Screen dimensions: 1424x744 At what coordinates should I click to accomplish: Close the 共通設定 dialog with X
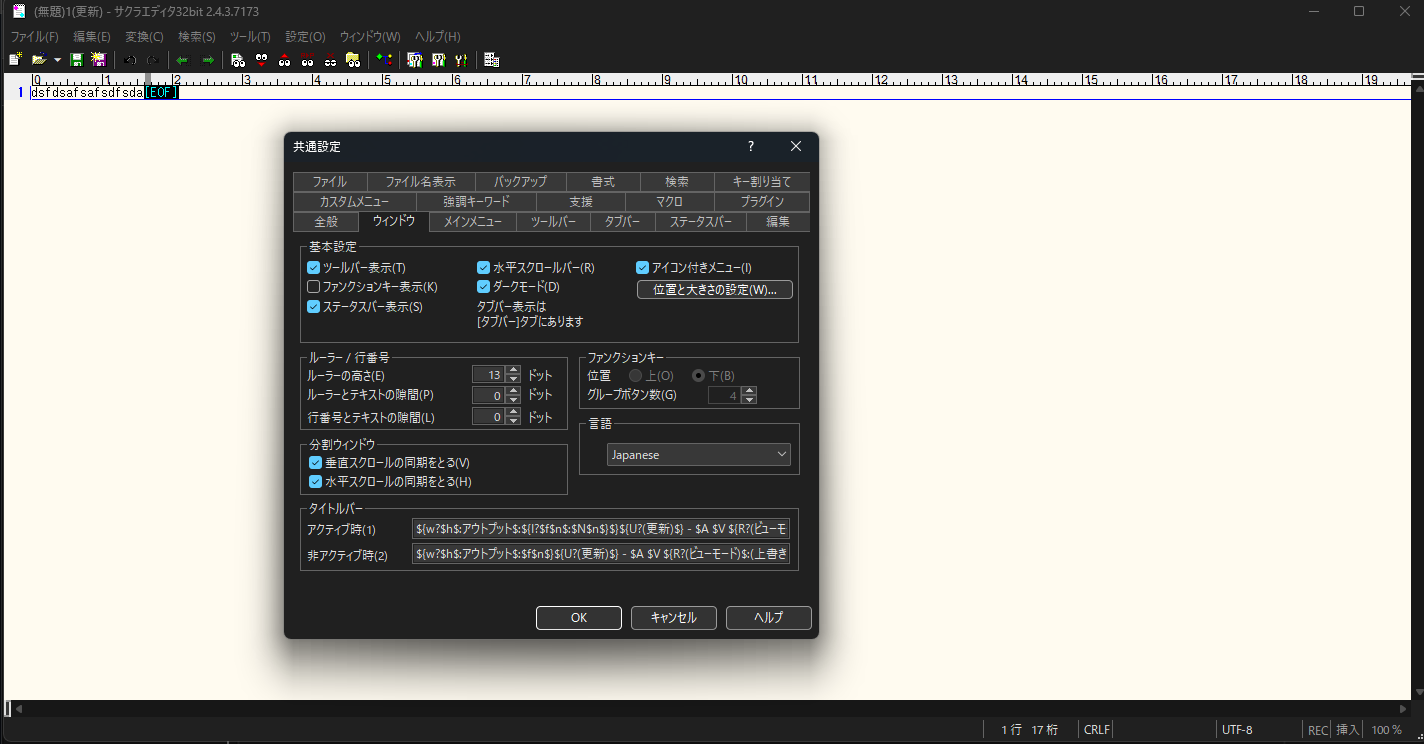point(796,146)
